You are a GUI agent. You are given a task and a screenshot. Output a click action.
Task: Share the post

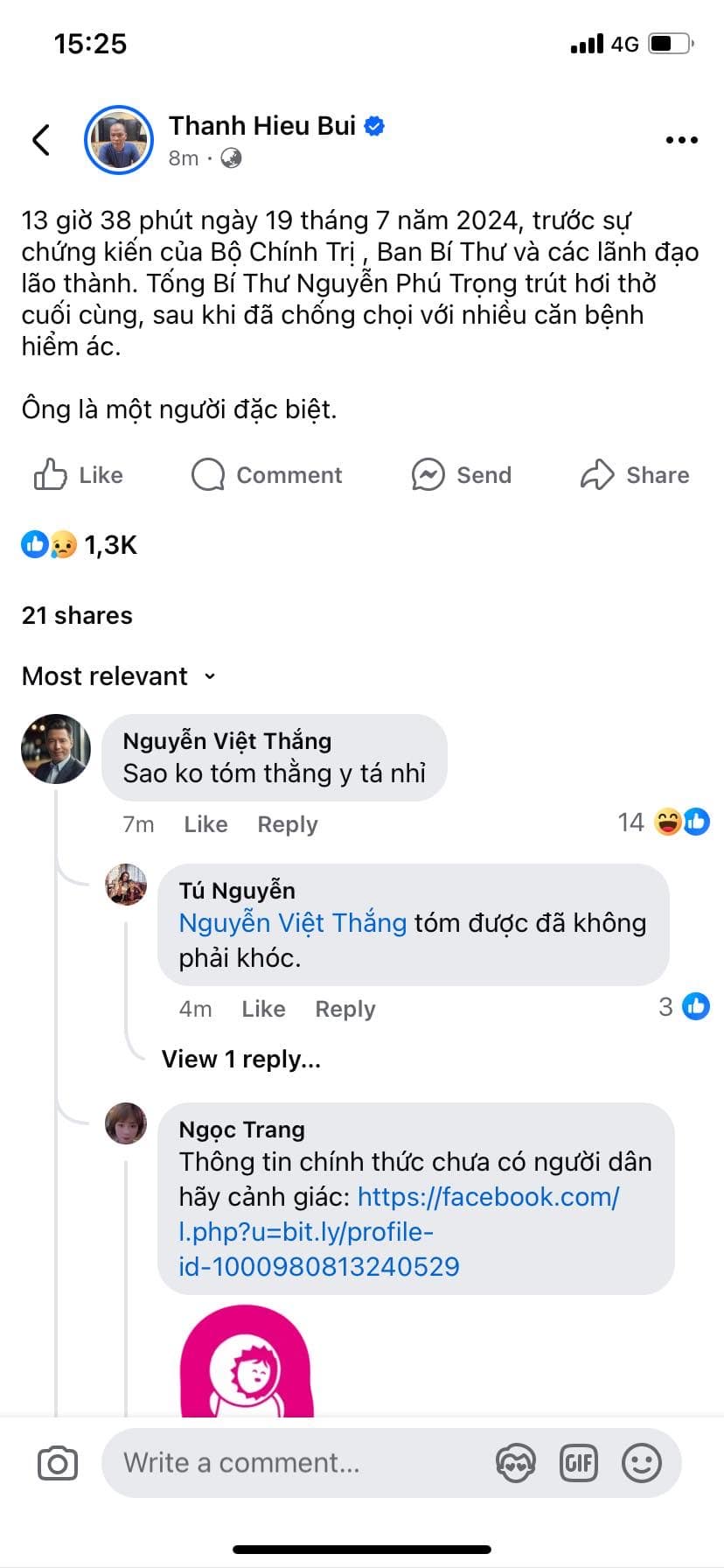pyautogui.click(x=636, y=475)
